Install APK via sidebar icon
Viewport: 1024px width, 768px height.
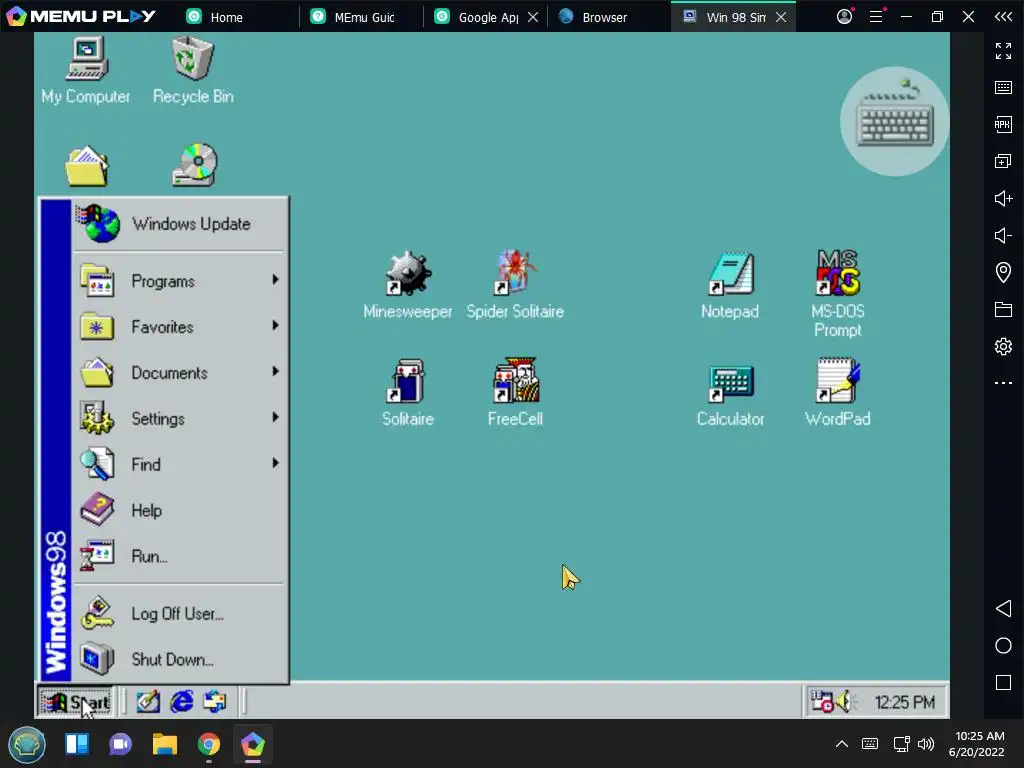point(1003,124)
